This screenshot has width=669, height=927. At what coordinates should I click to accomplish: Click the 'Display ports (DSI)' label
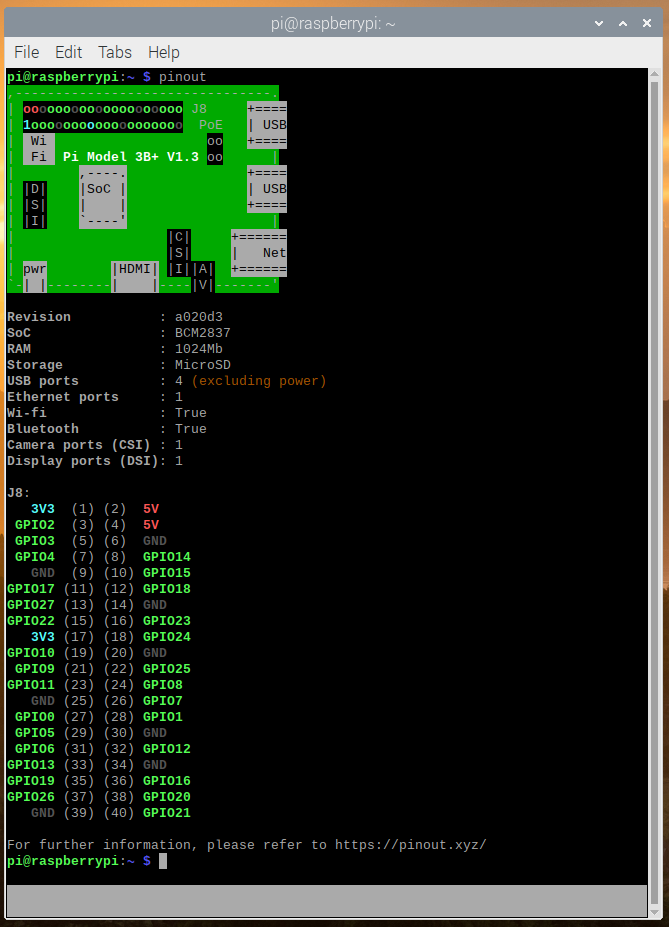click(82, 461)
